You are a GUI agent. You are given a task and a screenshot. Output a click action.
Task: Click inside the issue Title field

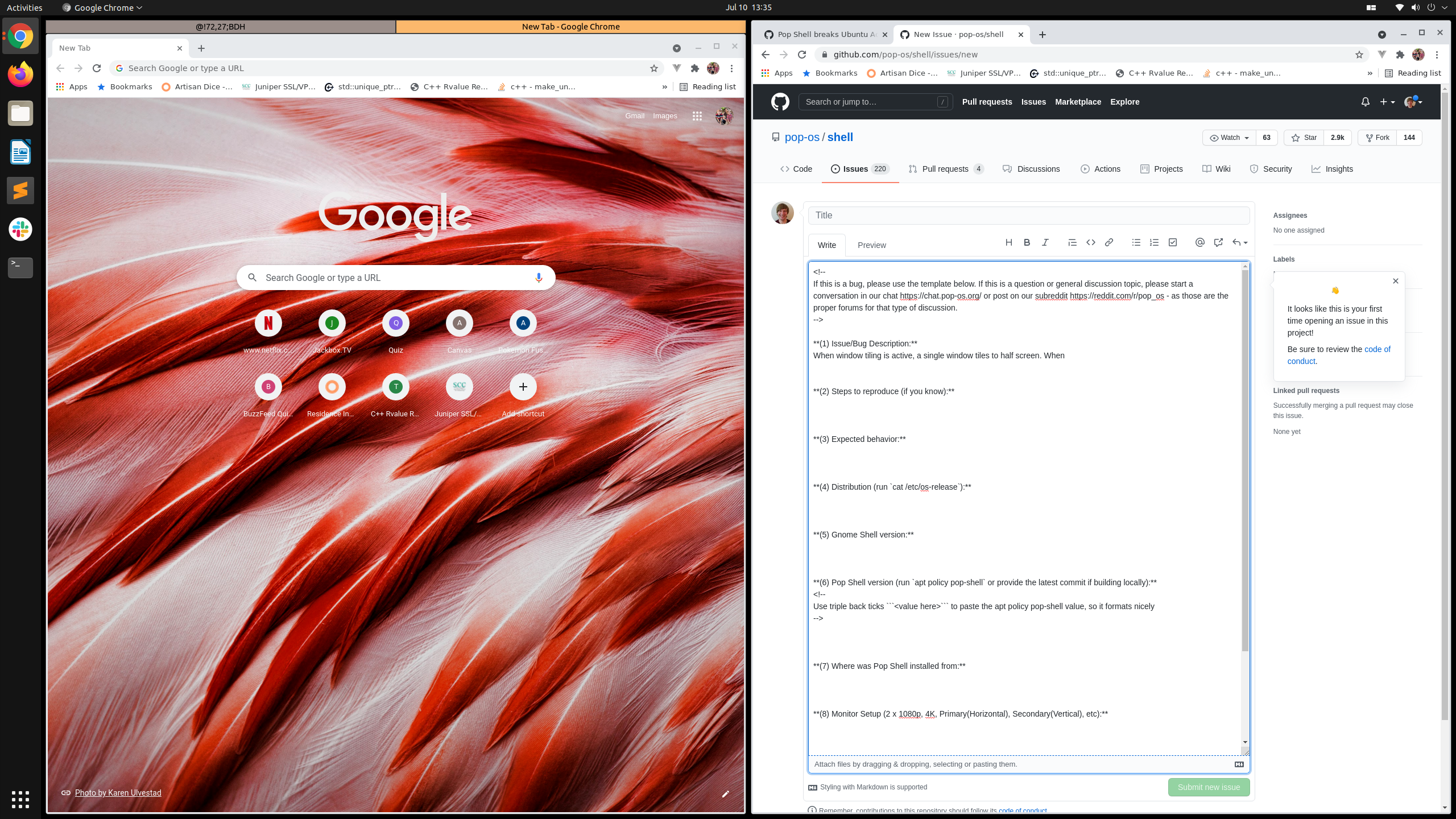point(1028,214)
